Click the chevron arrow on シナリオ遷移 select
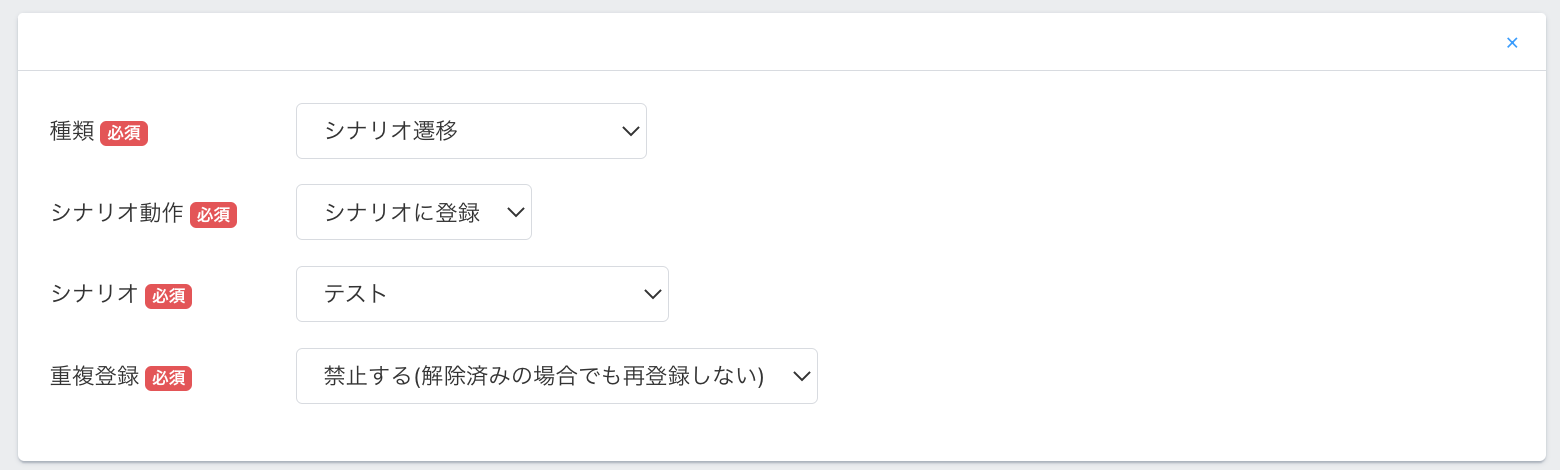 [630, 131]
